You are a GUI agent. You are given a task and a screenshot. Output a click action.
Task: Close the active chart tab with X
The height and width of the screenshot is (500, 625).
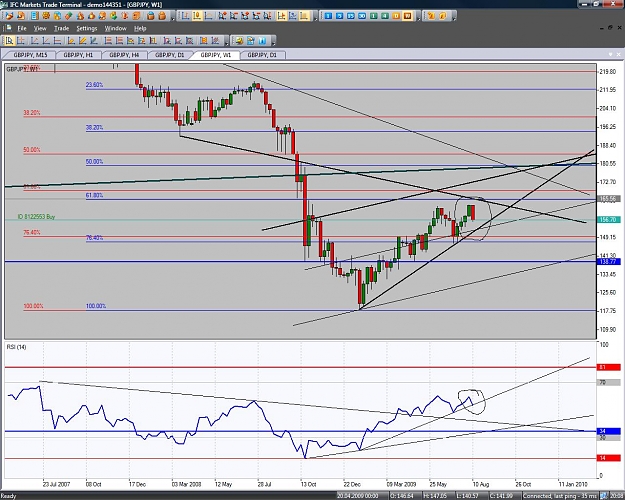[619, 54]
